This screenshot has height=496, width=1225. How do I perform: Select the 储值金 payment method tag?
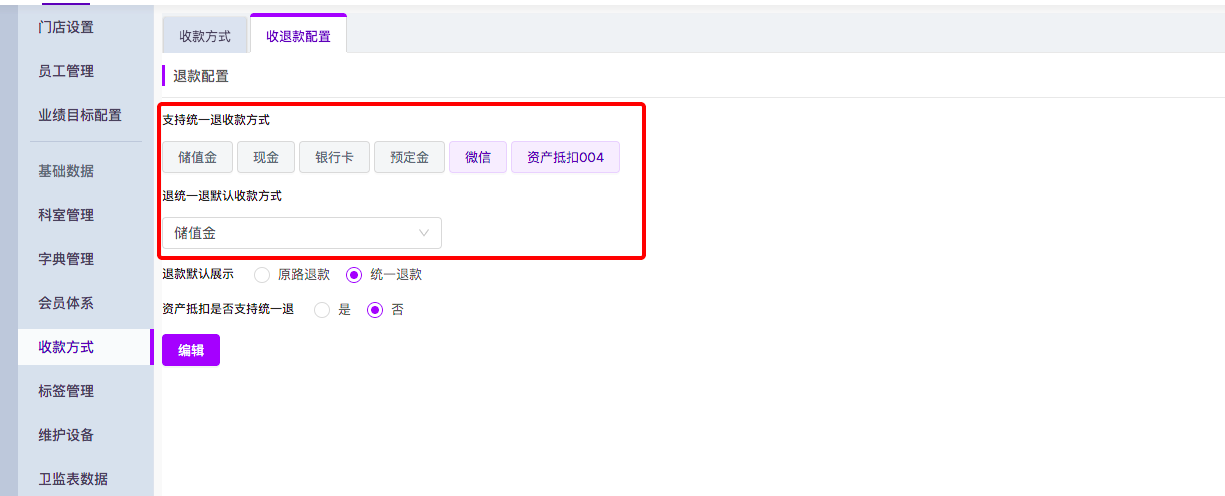coord(197,157)
